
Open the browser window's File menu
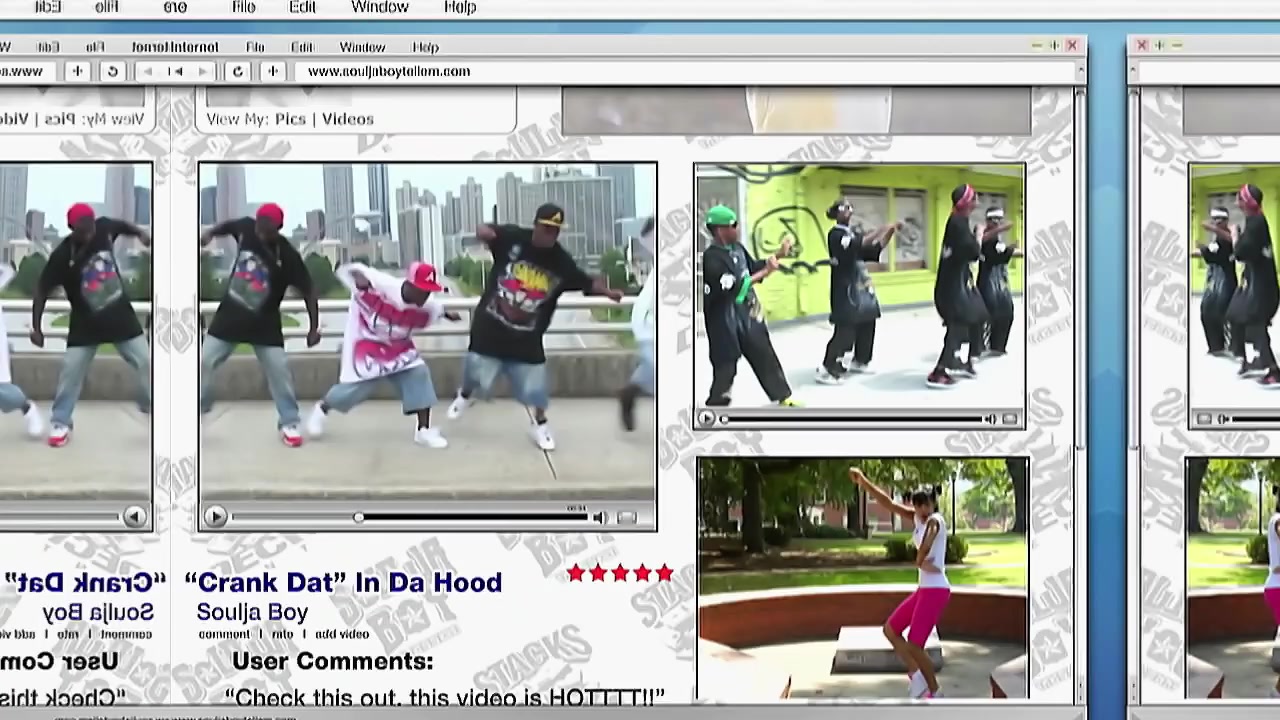[x=255, y=47]
